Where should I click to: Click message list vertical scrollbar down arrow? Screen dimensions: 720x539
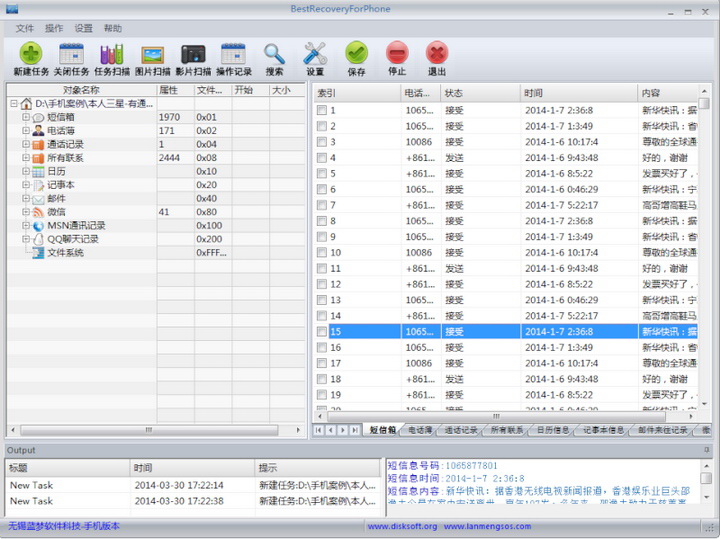705,404
